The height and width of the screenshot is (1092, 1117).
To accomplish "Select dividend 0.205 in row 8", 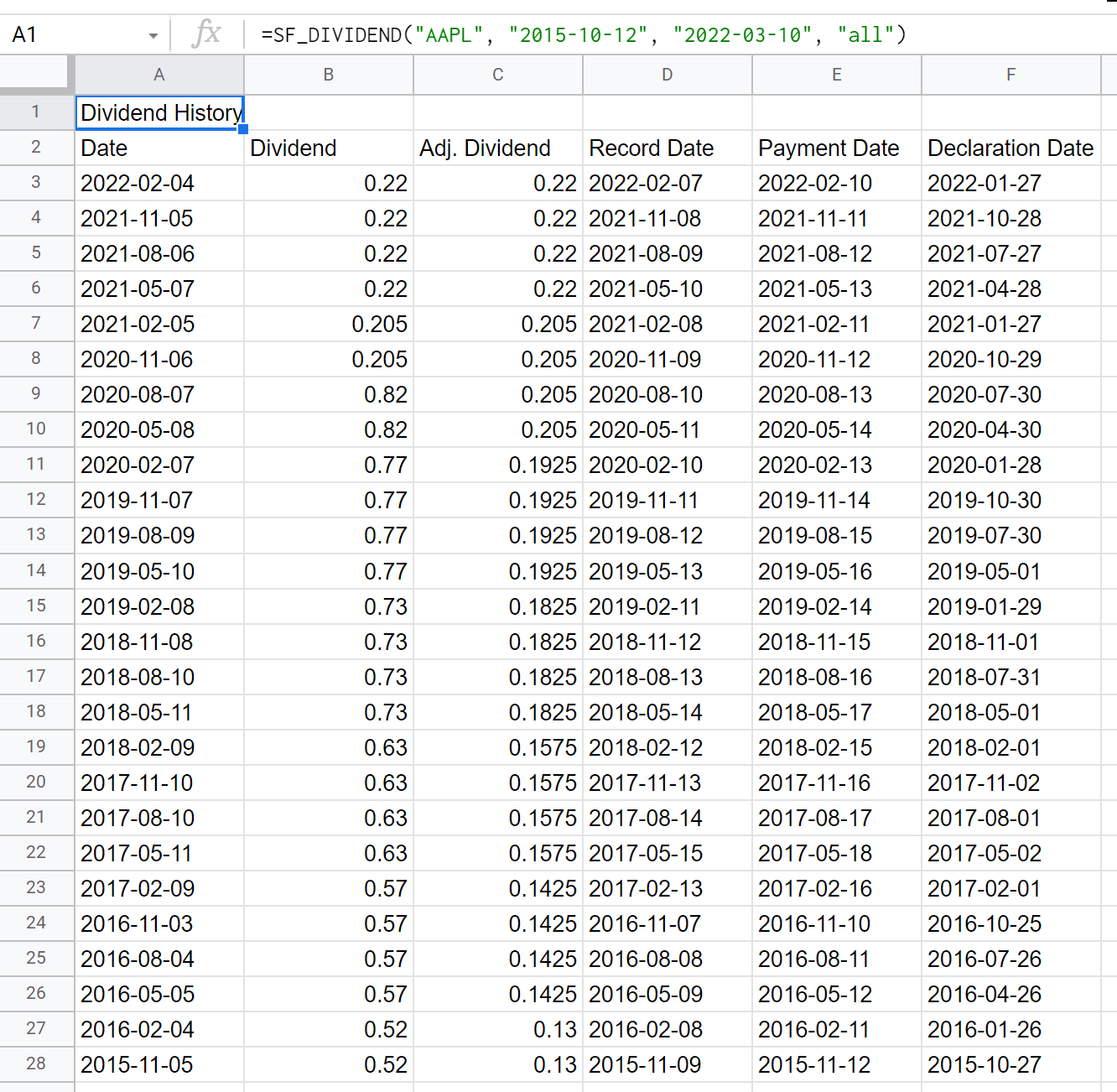I will [329, 359].
